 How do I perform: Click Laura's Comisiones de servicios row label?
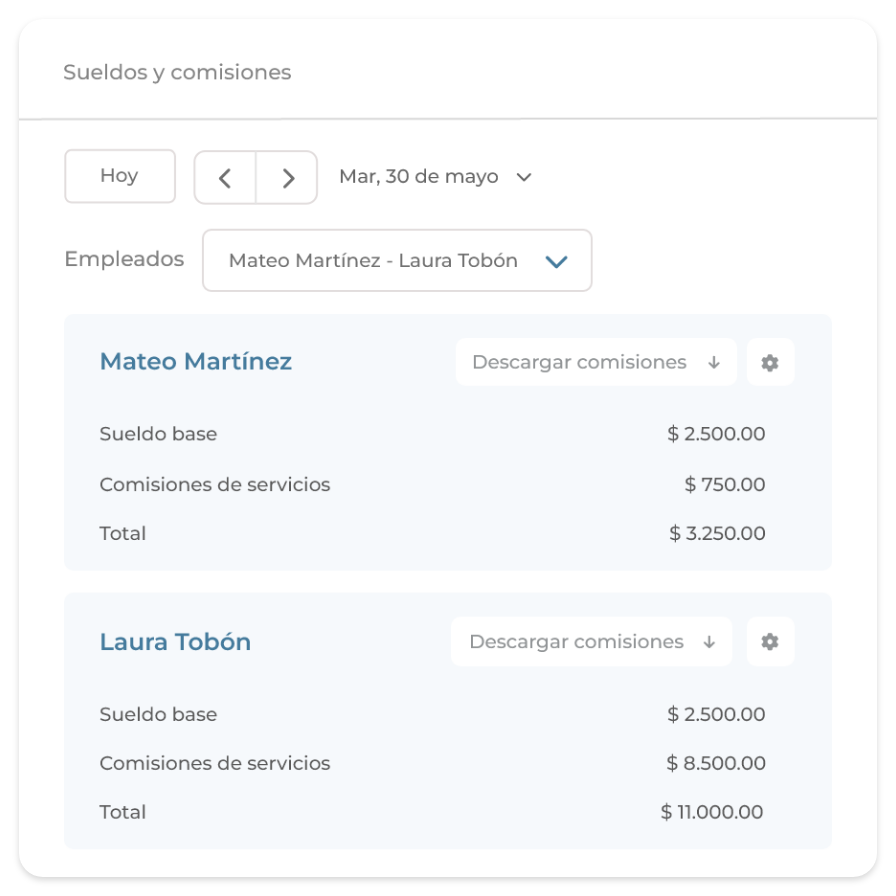click(x=215, y=764)
